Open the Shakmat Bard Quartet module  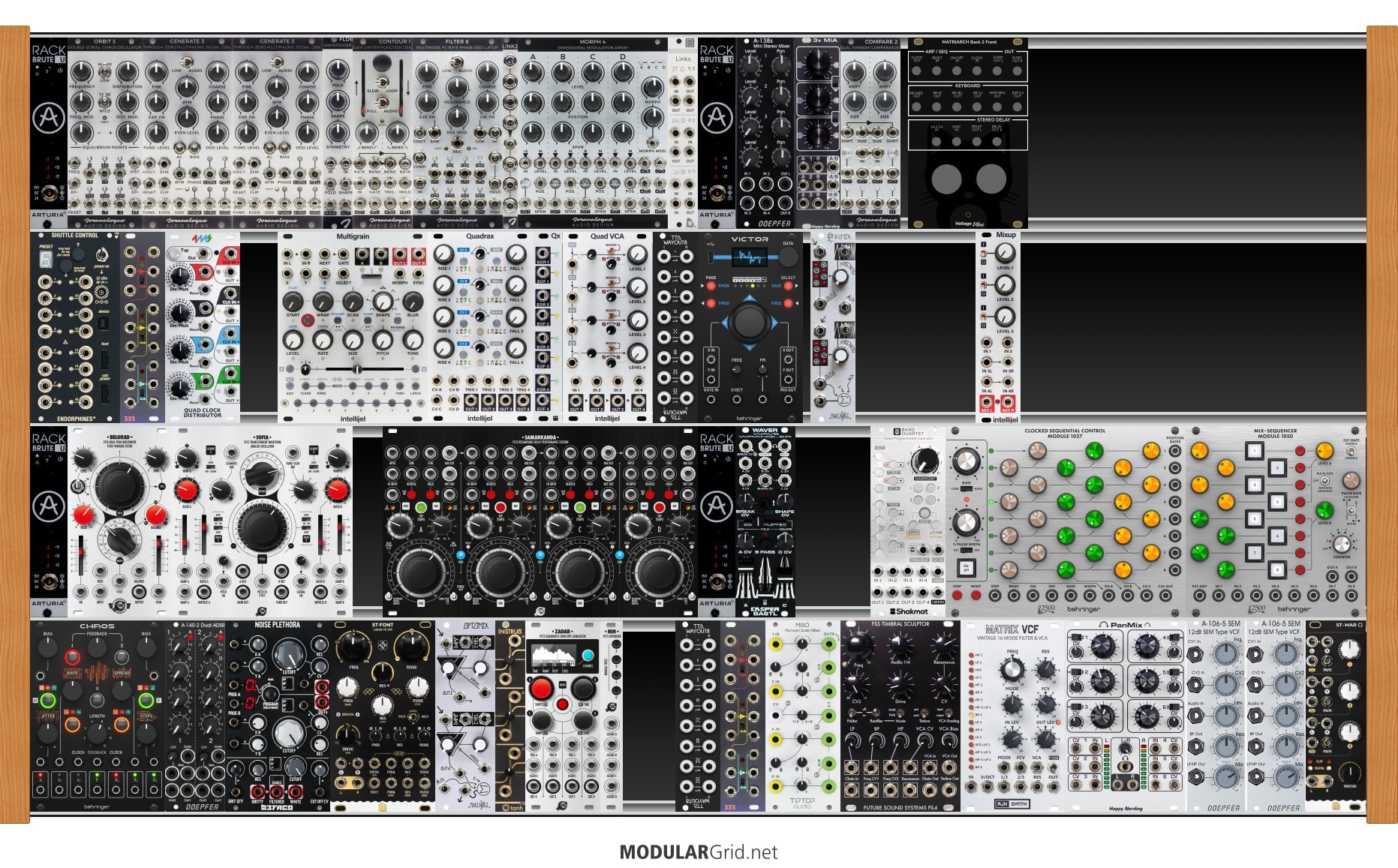[908, 521]
